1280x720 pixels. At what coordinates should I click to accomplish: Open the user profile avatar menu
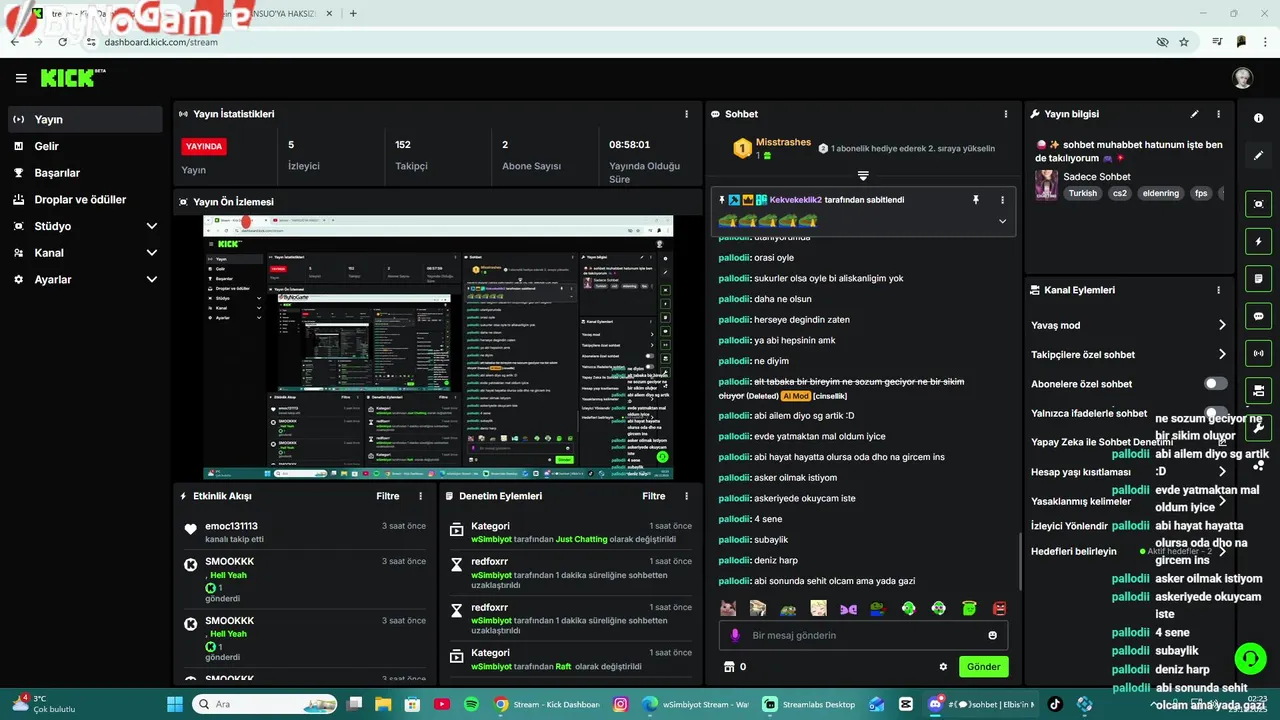click(1242, 78)
